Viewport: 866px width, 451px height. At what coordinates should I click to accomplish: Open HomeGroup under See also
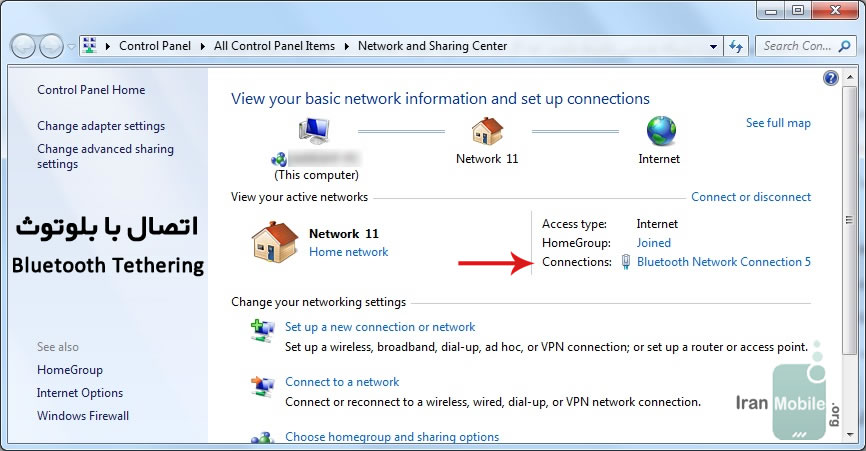(70, 370)
